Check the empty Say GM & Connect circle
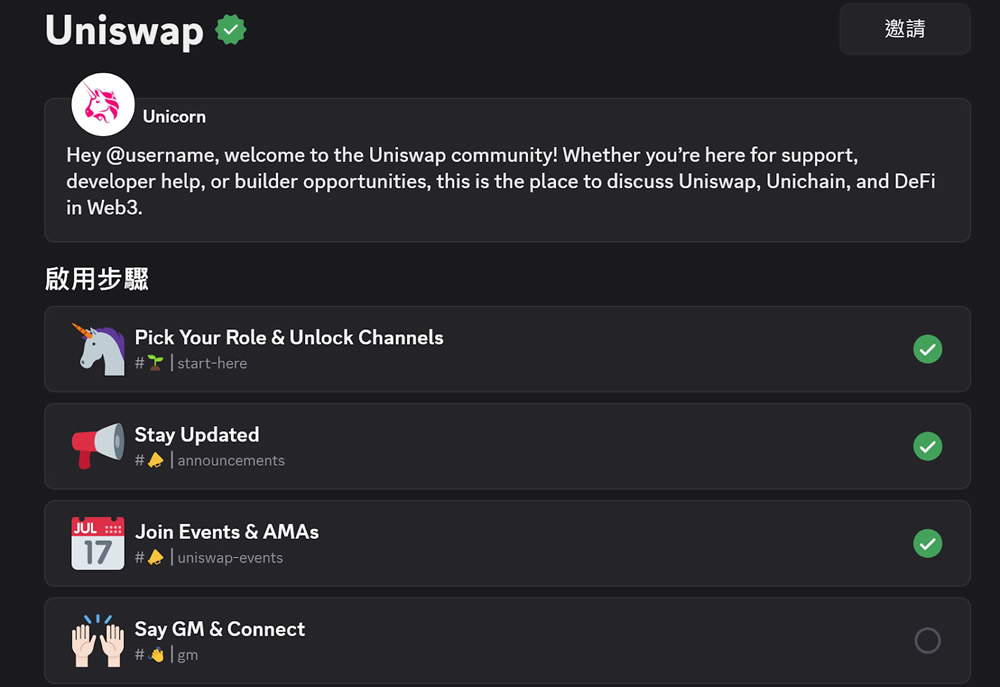The image size is (1000, 687). click(x=927, y=640)
